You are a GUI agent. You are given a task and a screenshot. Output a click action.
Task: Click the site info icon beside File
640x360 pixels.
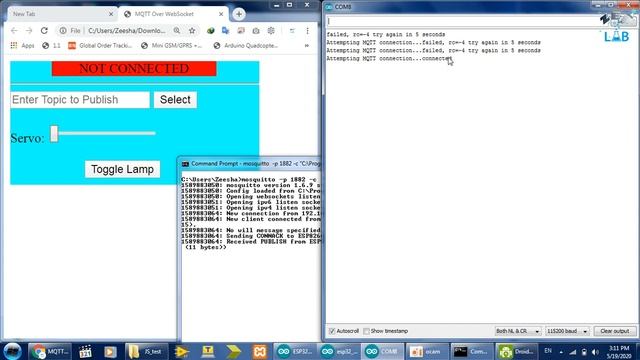(x=62, y=31)
